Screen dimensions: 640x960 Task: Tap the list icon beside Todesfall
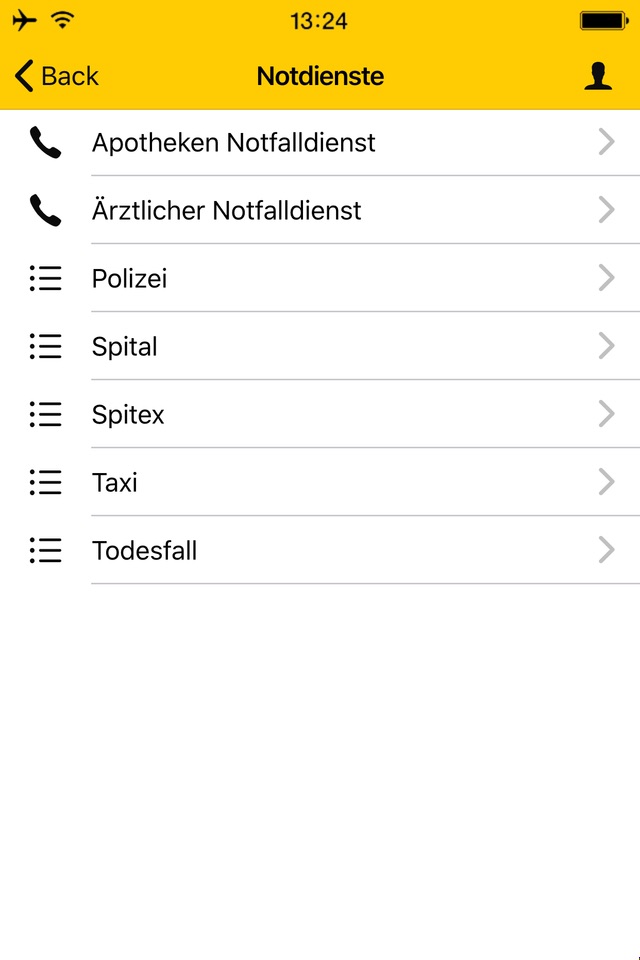(46, 551)
